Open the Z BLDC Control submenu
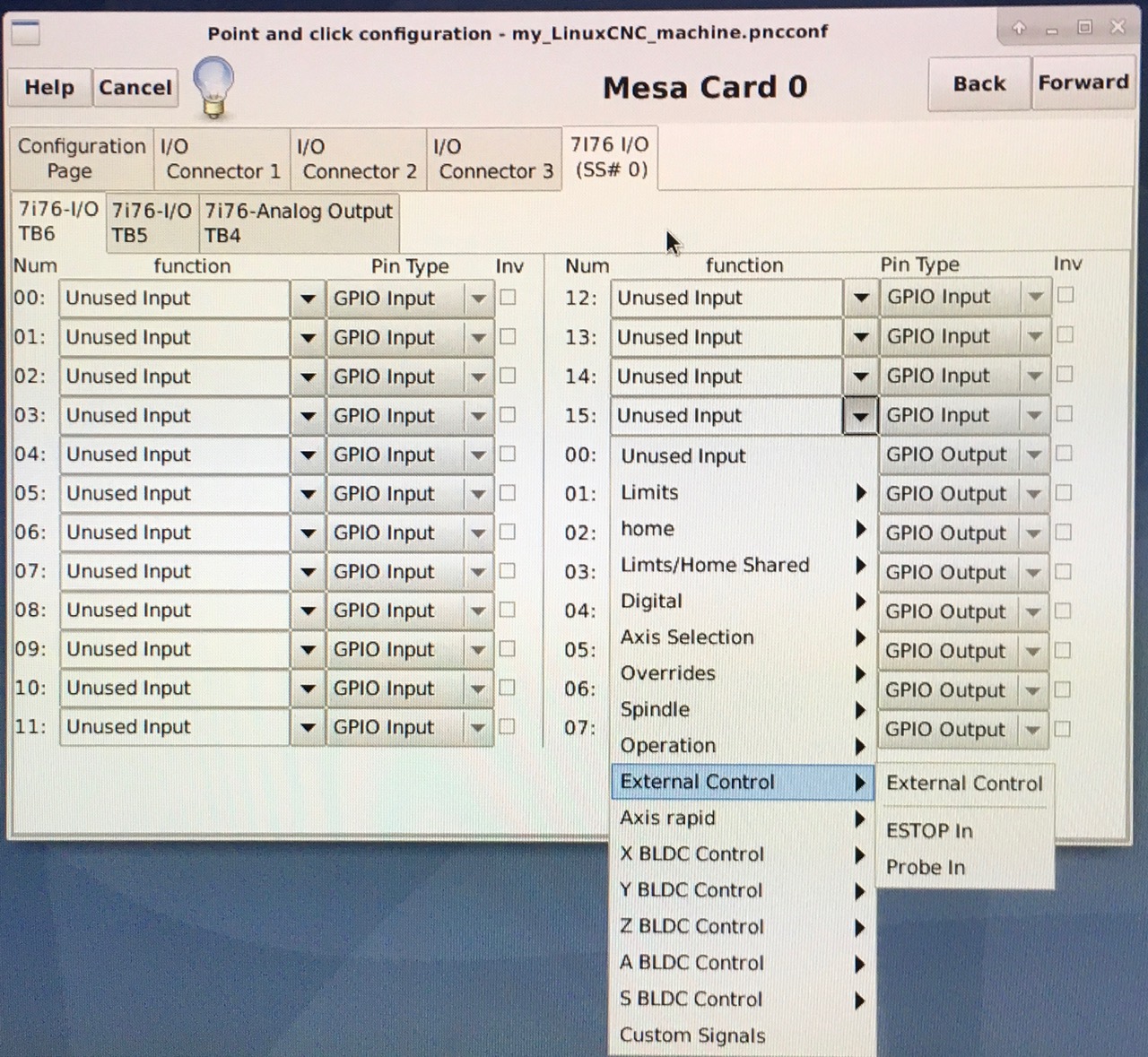This screenshot has width=1148, height=1057. pyautogui.click(x=742, y=927)
